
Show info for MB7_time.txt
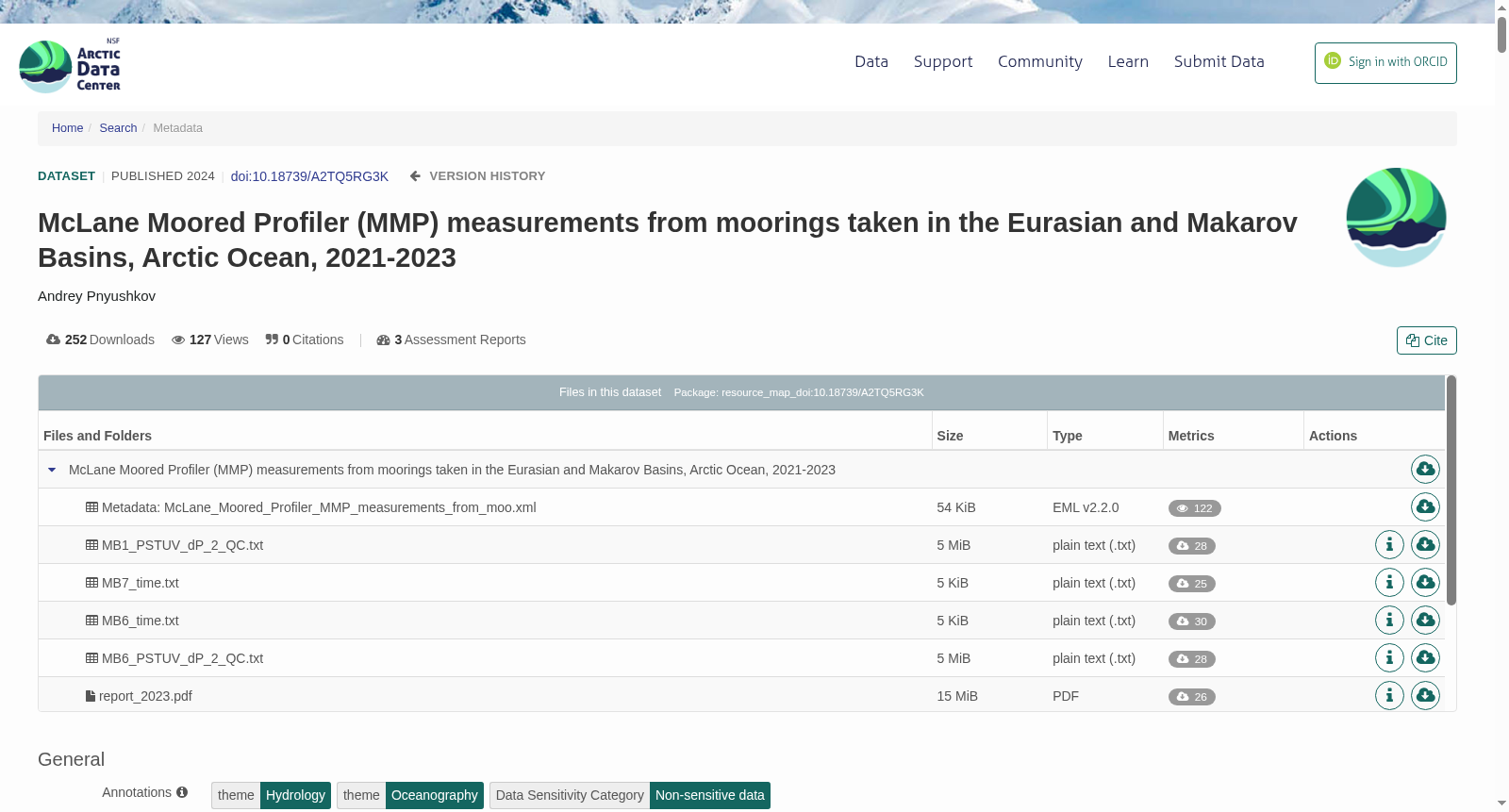point(1389,582)
